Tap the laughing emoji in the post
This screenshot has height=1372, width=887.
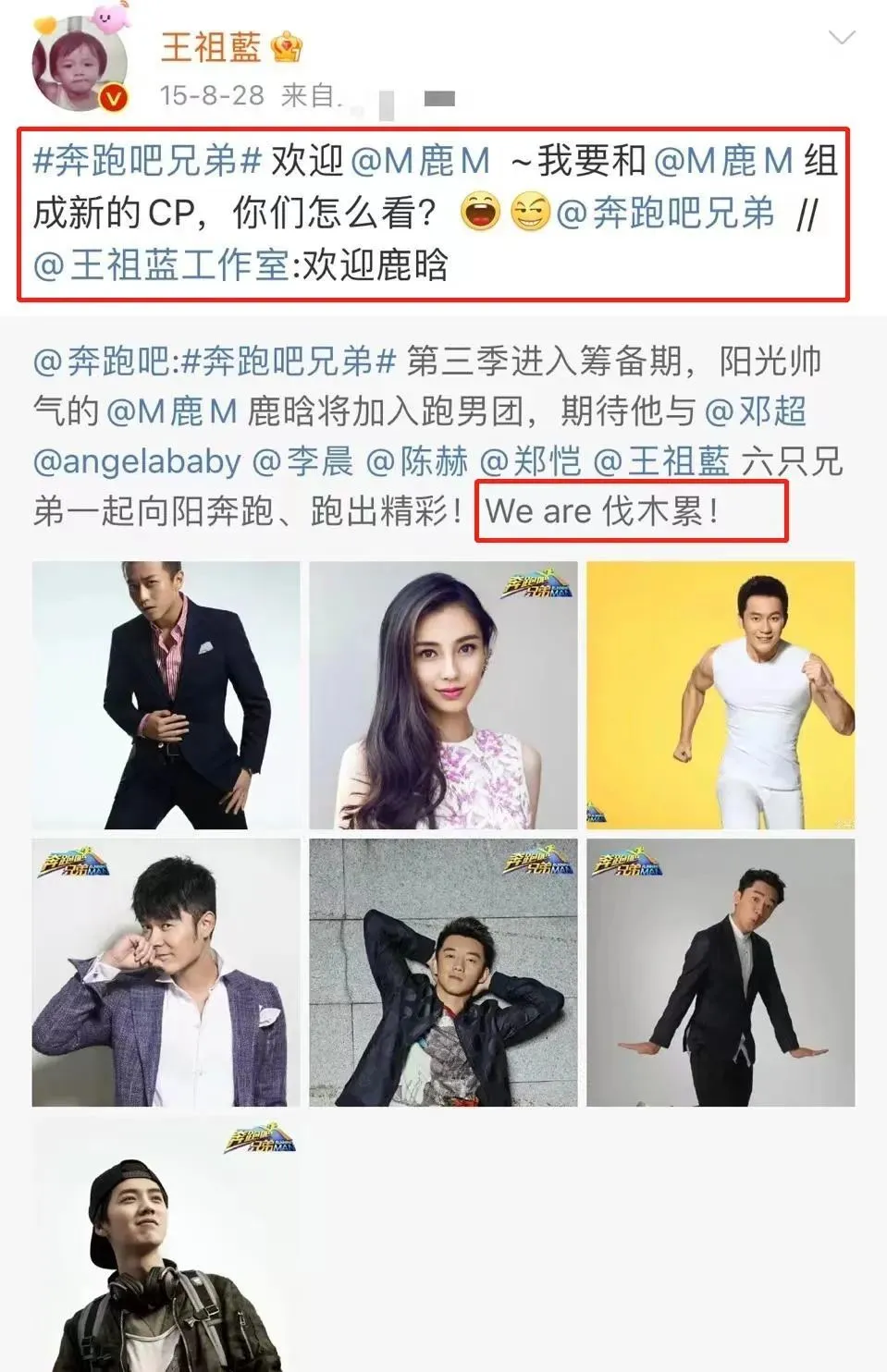coord(480,214)
